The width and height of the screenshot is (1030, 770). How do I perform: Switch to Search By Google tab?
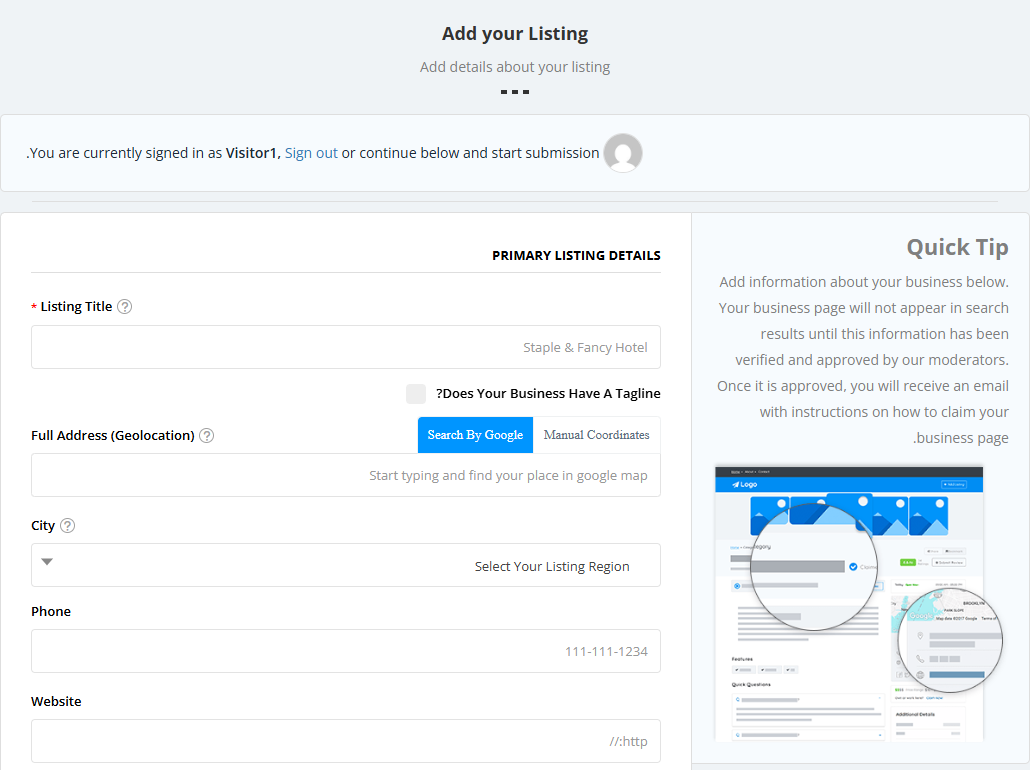coord(476,435)
